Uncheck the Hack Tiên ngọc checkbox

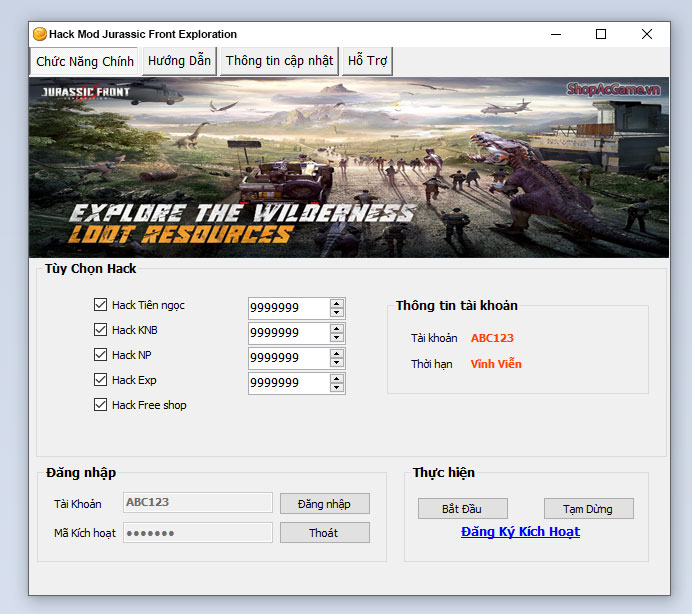100,305
